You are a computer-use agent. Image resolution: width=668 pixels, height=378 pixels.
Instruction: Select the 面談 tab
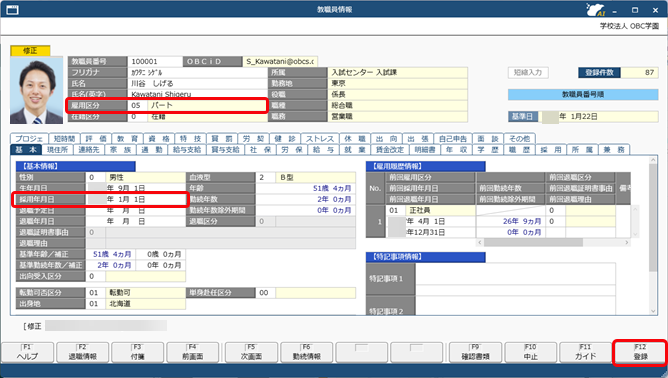coord(488,139)
